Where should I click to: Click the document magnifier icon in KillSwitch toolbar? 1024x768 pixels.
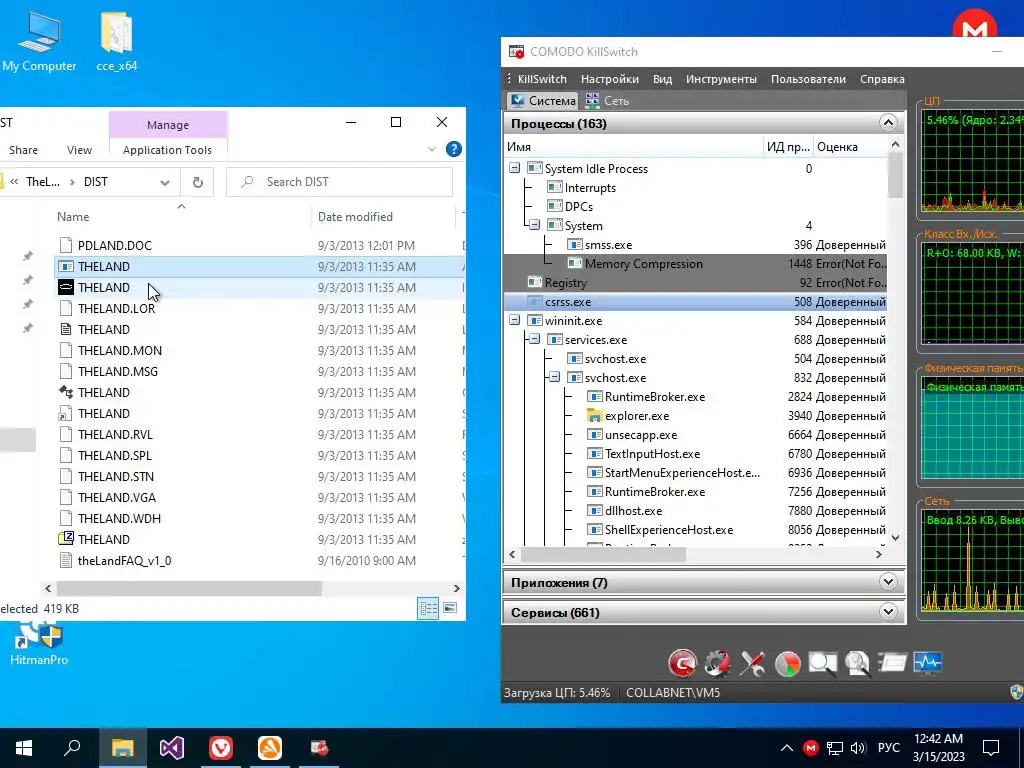(857, 664)
